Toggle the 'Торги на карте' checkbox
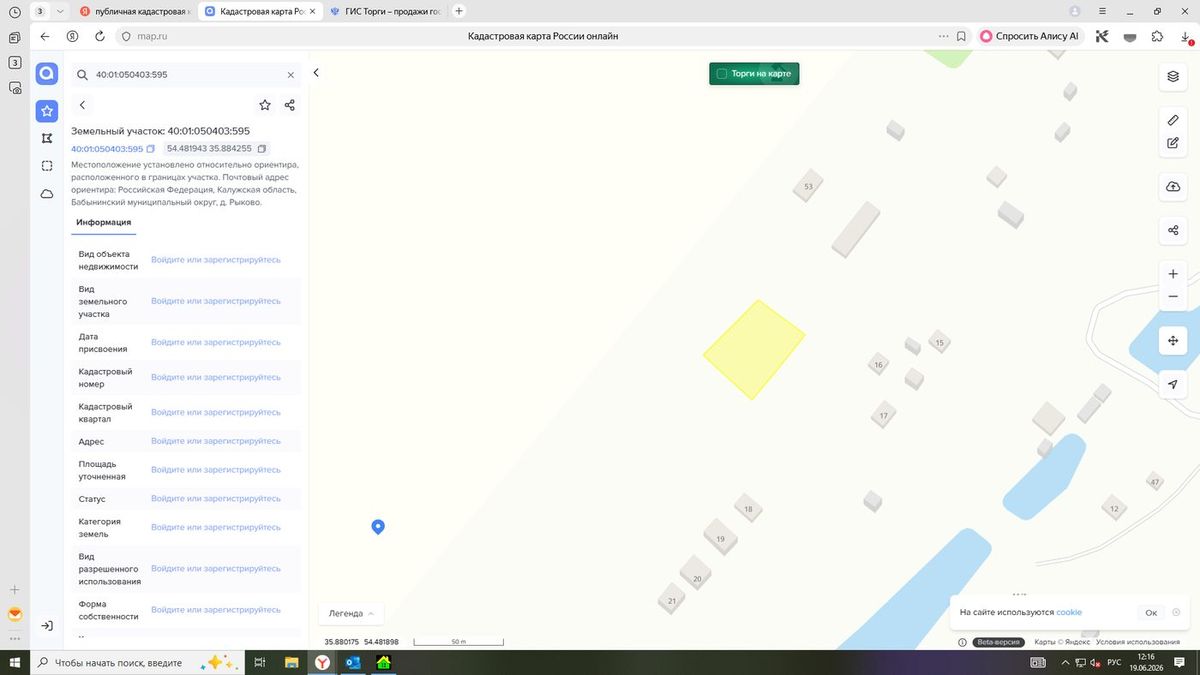The image size is (1200, 675). (722, 74)
